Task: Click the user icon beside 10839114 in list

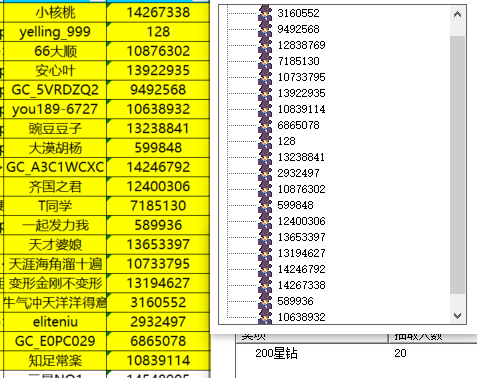Action: (265, 109)
